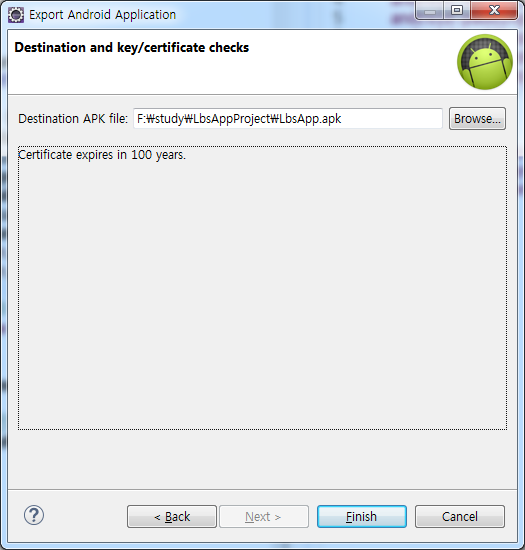Focus the Destination APK file path field
Screen dimensions: 525x550
[x=288, y=119]
